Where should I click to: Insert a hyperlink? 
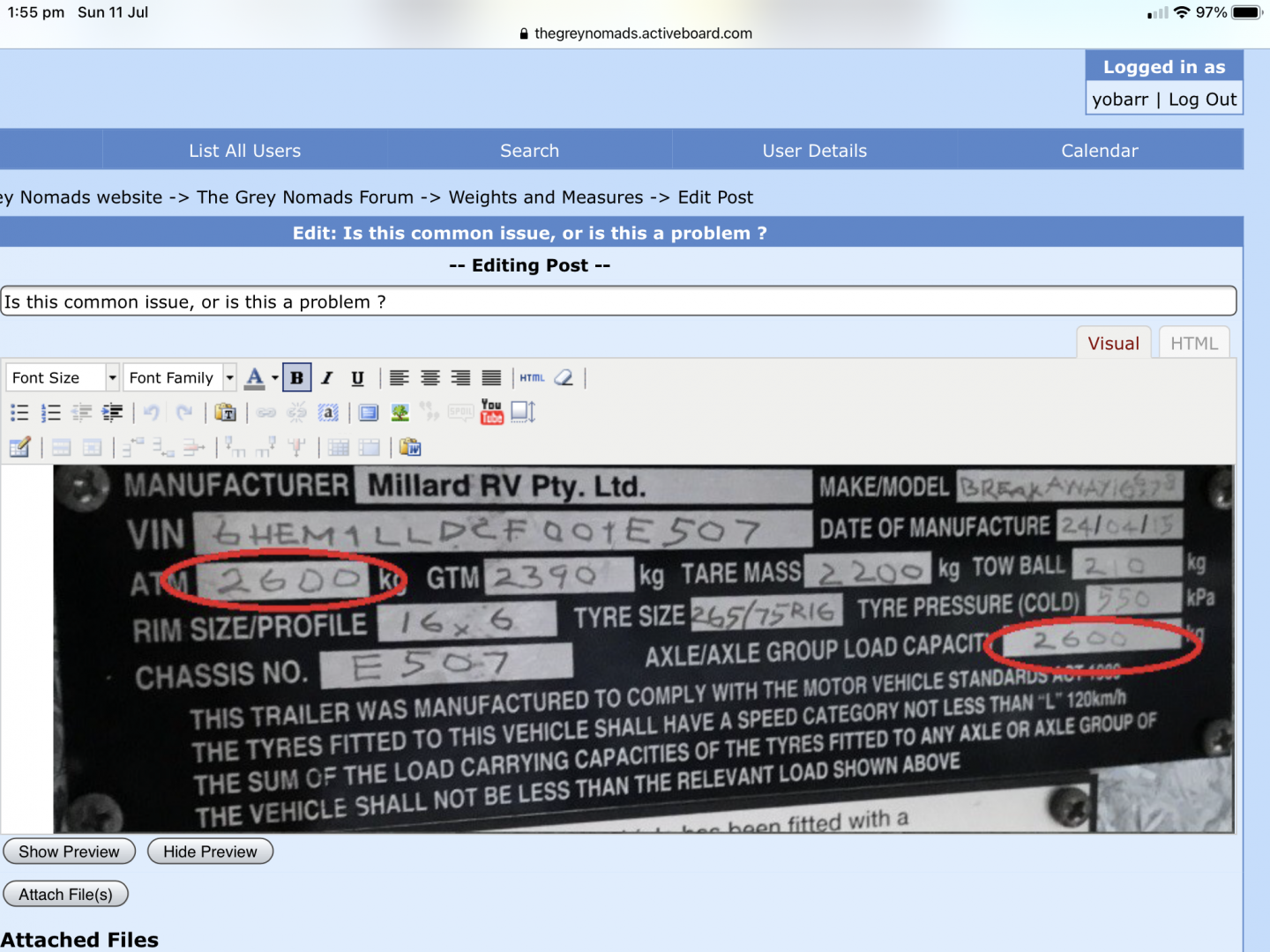pos(266,413)
